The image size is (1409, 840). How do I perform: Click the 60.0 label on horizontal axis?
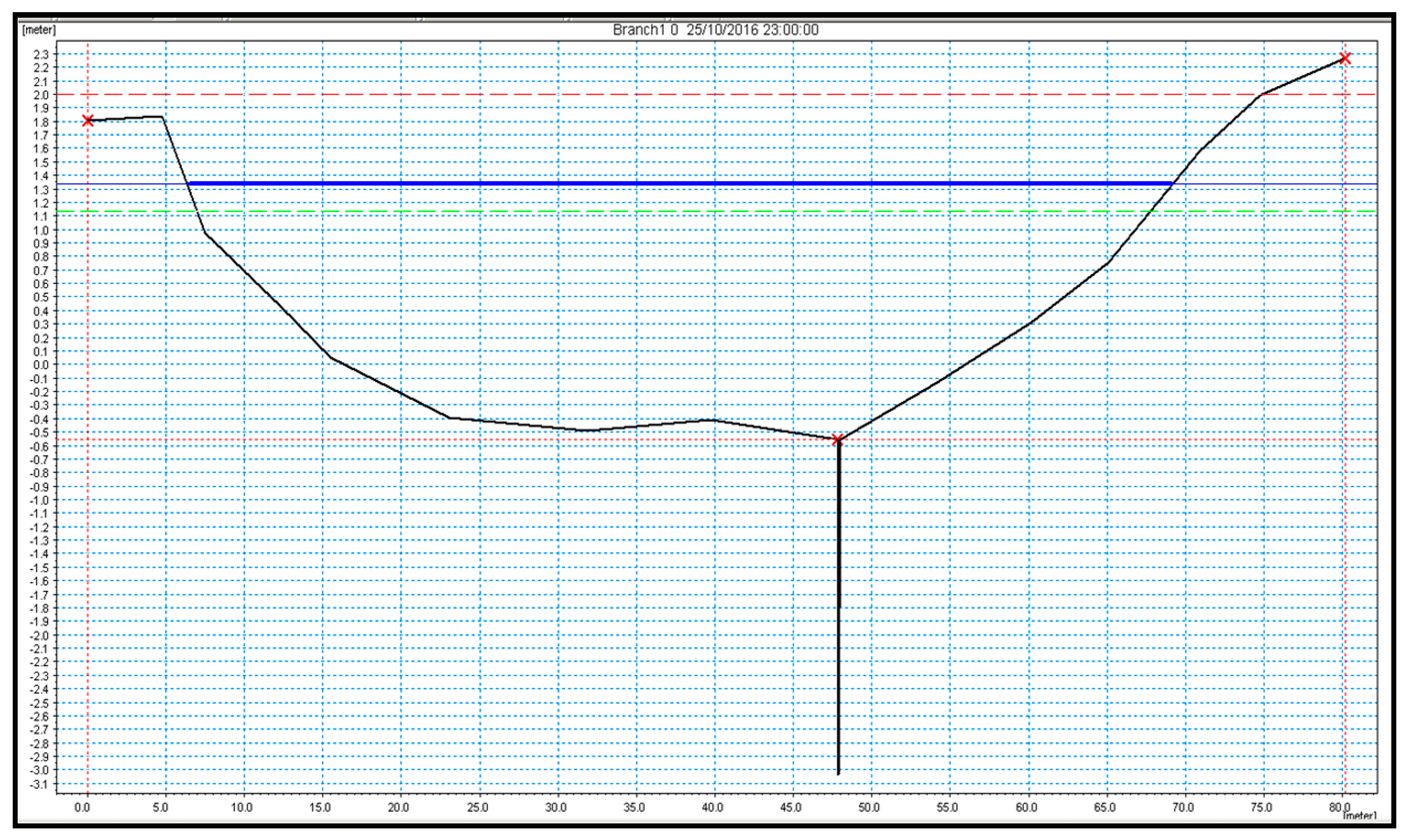coord(1026,807)
